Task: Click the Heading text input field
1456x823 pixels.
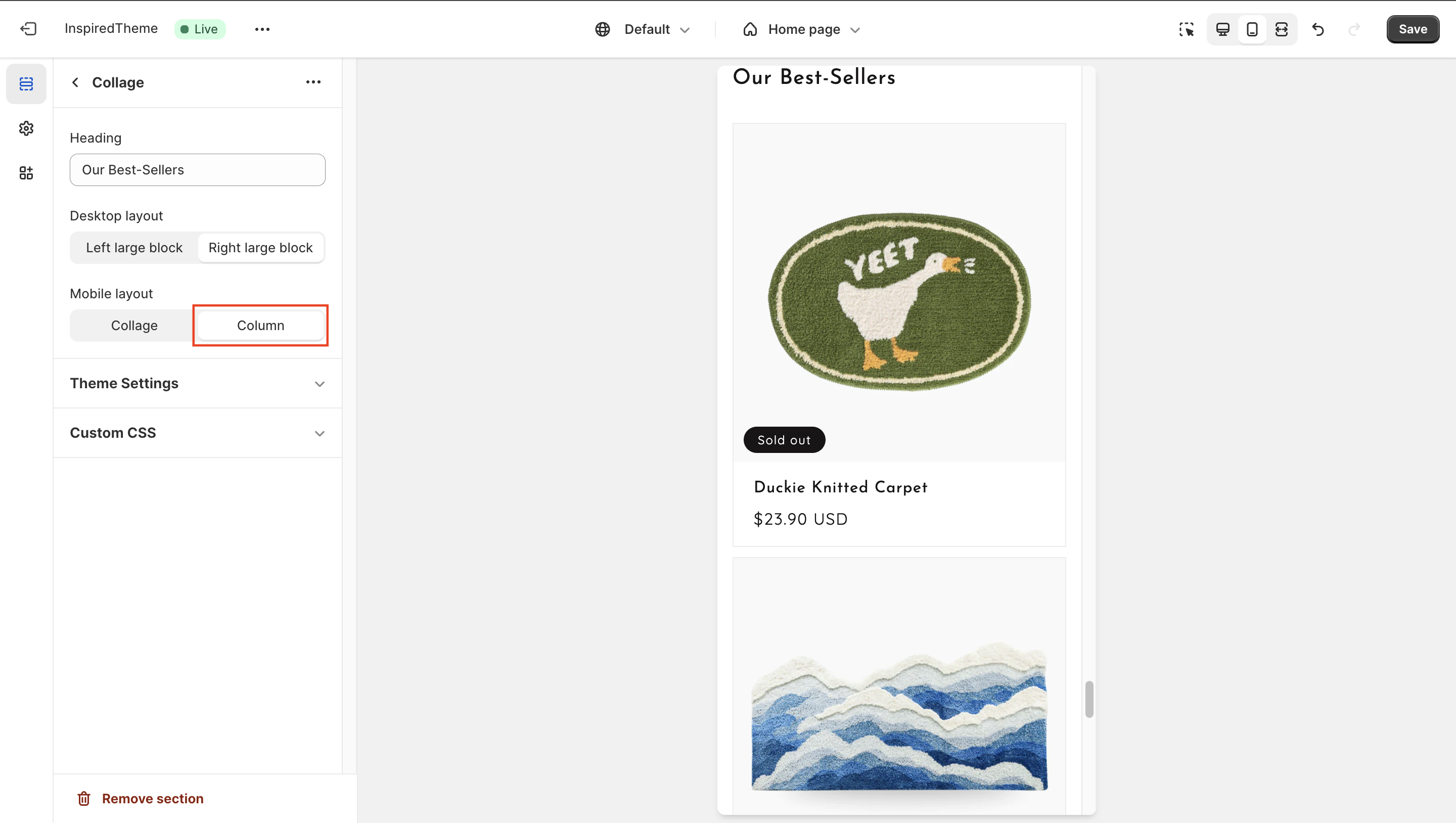Action: pos(197,169)
